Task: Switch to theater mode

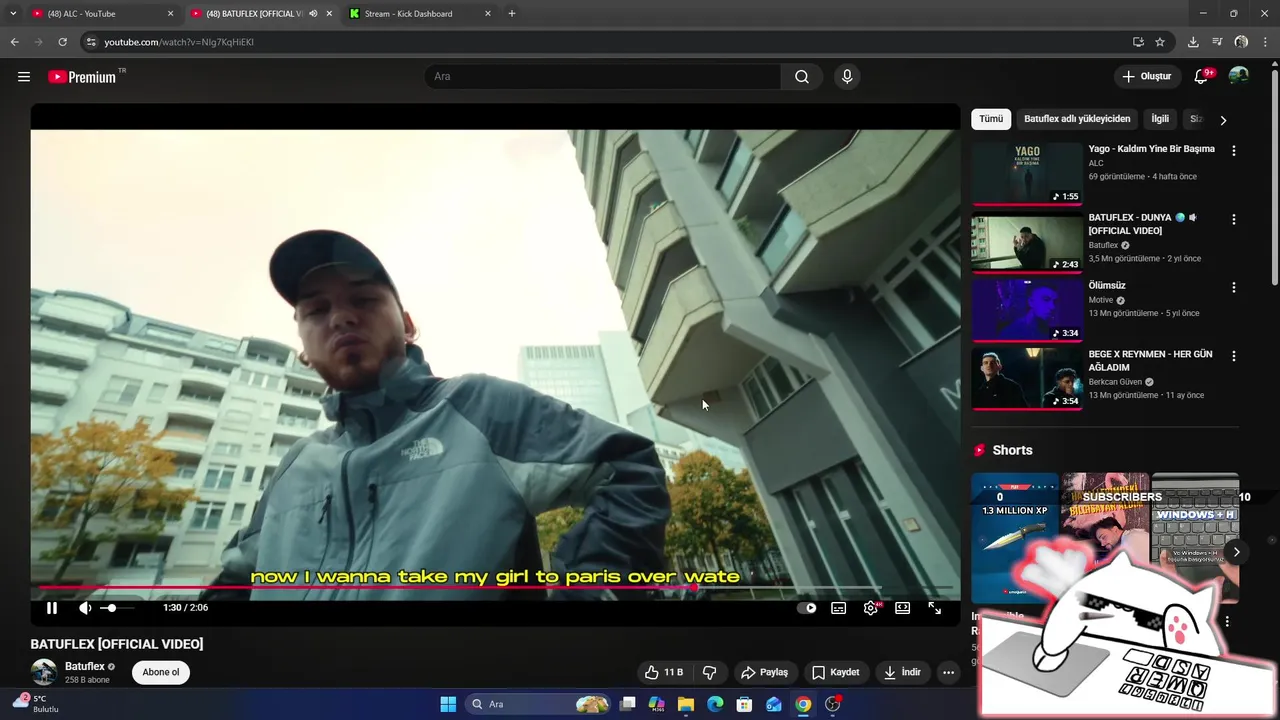Action: tap(903, 608)
